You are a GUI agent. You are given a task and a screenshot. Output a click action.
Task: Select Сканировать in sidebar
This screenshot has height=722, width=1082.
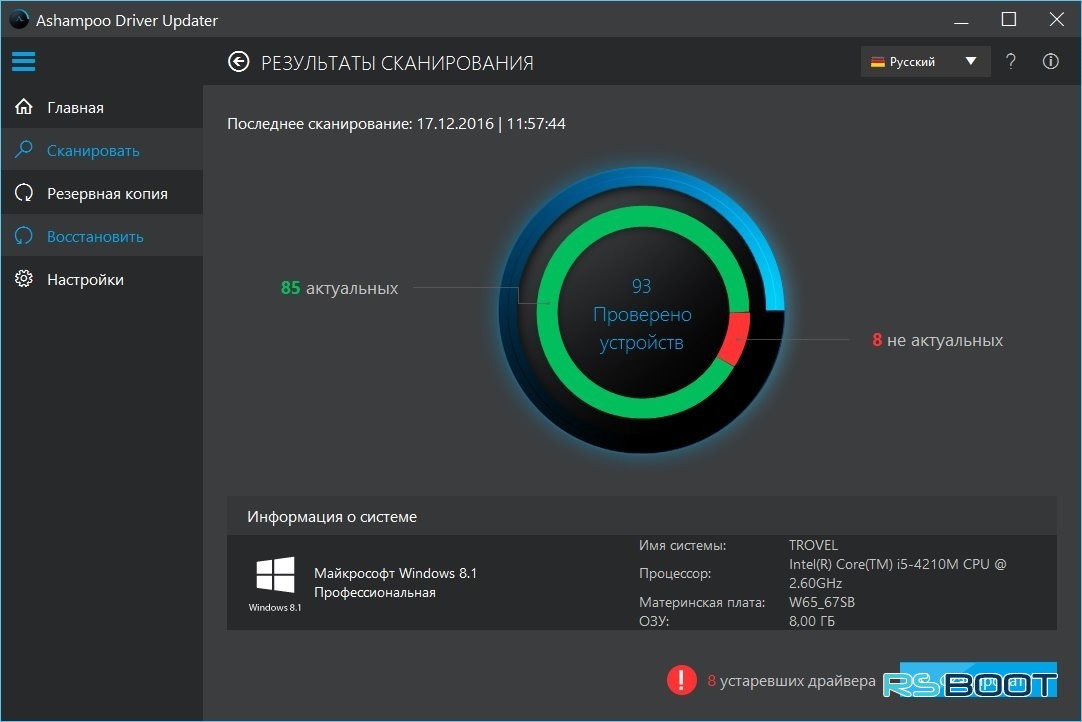coord(102,150)
